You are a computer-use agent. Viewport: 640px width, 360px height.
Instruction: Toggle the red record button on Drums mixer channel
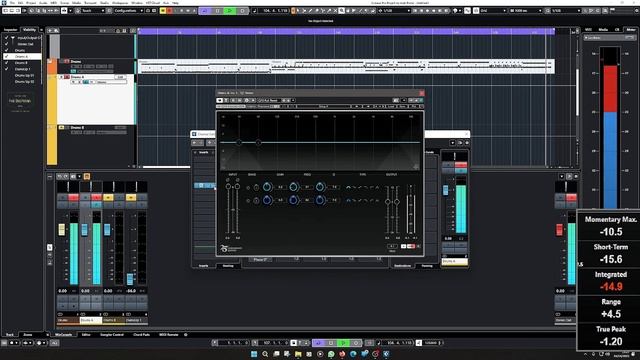tap(73, 198)
